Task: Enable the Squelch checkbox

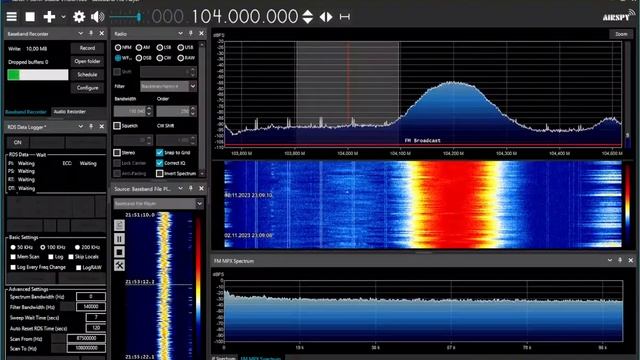Action: coord(117,126)
